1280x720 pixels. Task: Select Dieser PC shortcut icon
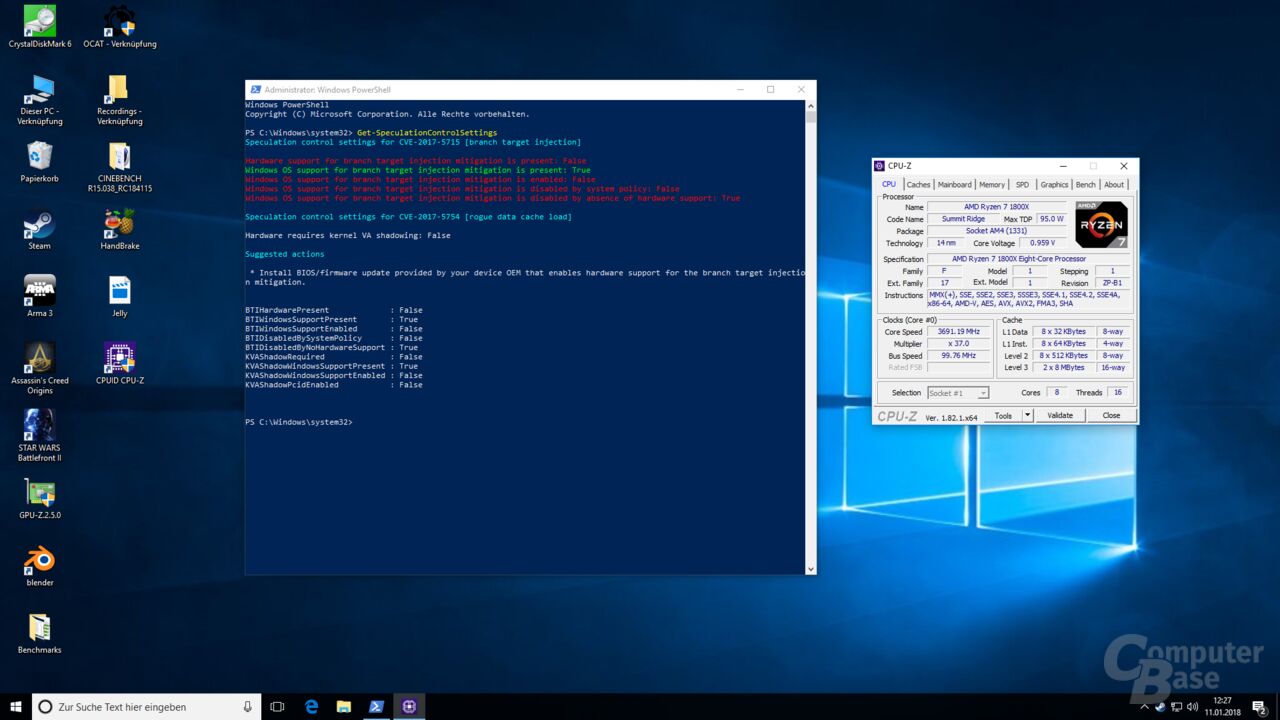pyautogui.click(x=40, y=99)
